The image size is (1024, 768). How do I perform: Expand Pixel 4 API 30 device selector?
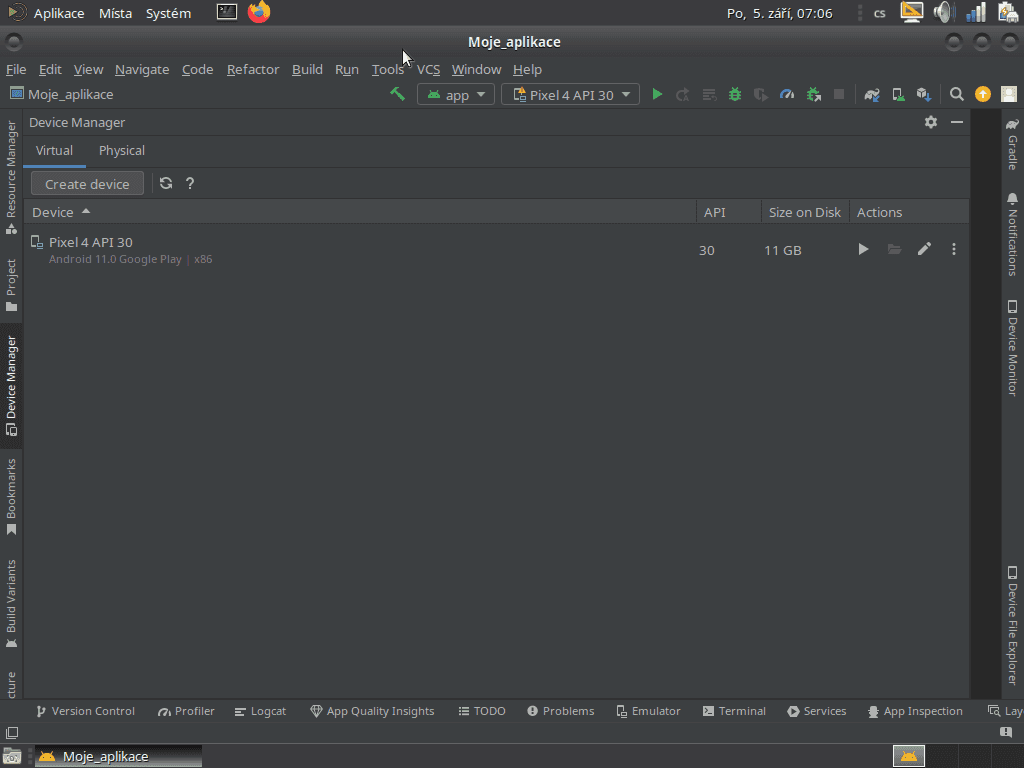tap(571, 94)
